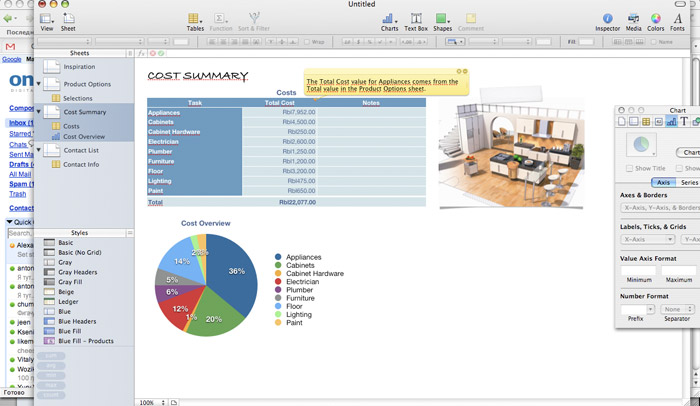Screen dimensions: 700x406
Task: Open Gmail icon in browser window
Action: (10, 46)
